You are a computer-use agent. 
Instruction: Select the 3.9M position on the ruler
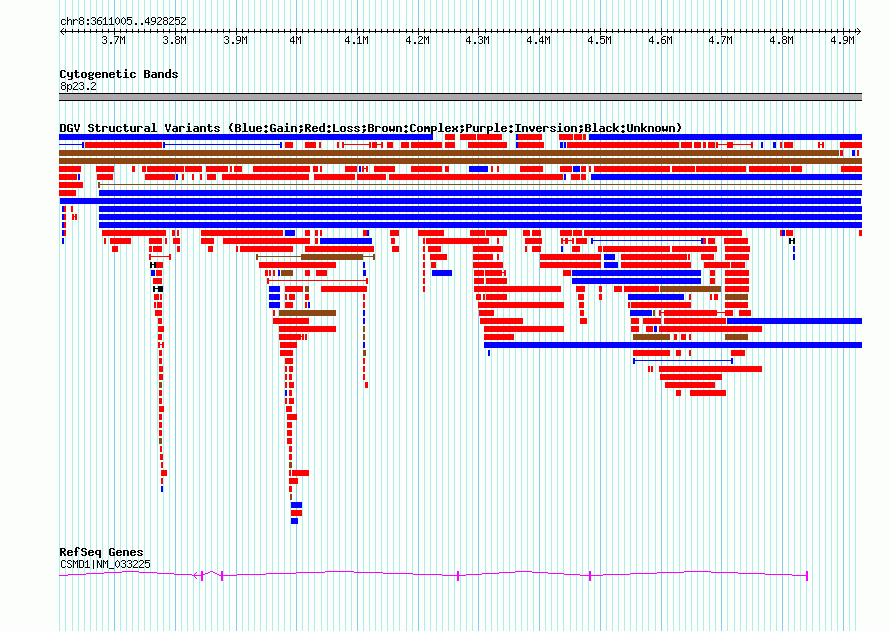point(235,40)
